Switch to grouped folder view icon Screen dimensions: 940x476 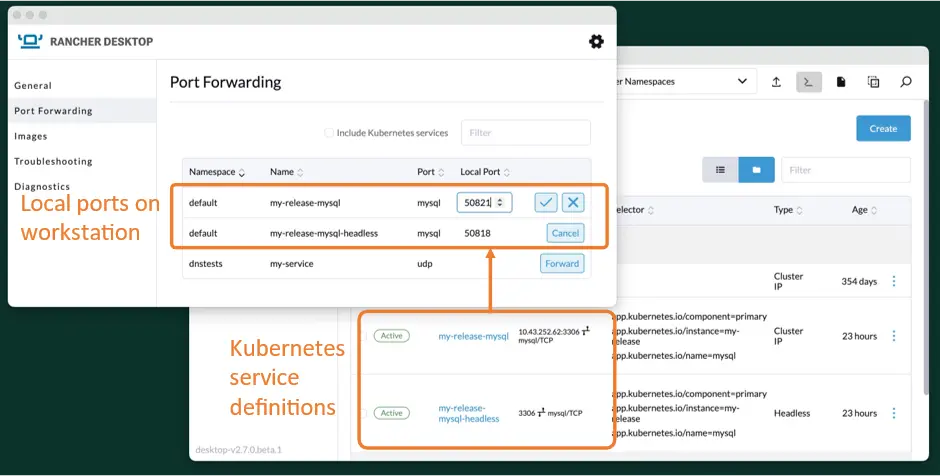click(x=757, y=170)
